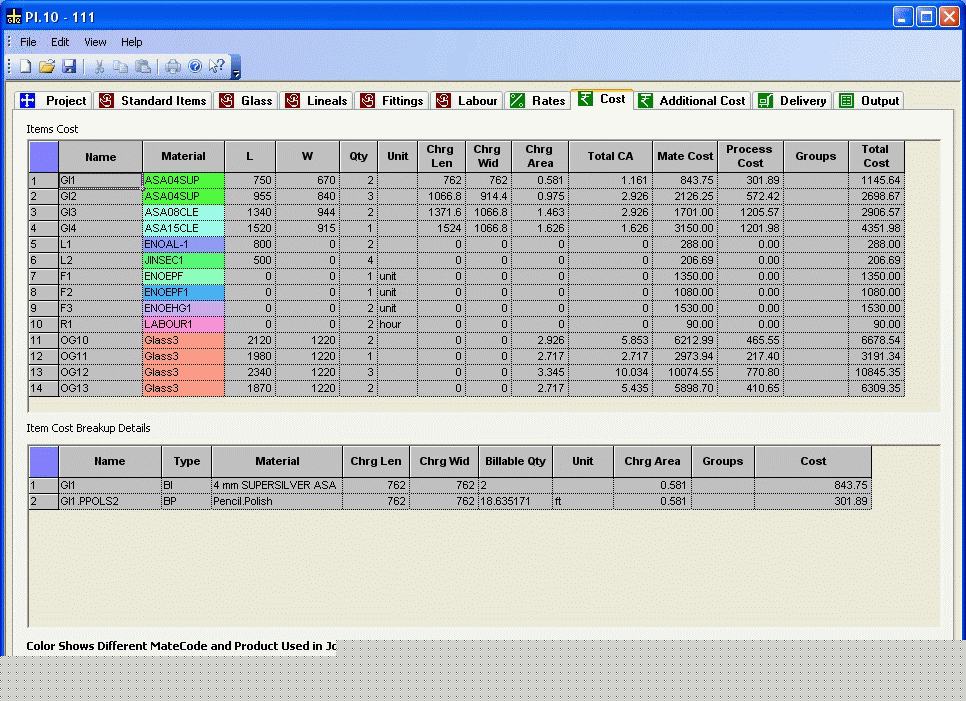
Task: Go to the Glass tab
Action: point(246,101)
